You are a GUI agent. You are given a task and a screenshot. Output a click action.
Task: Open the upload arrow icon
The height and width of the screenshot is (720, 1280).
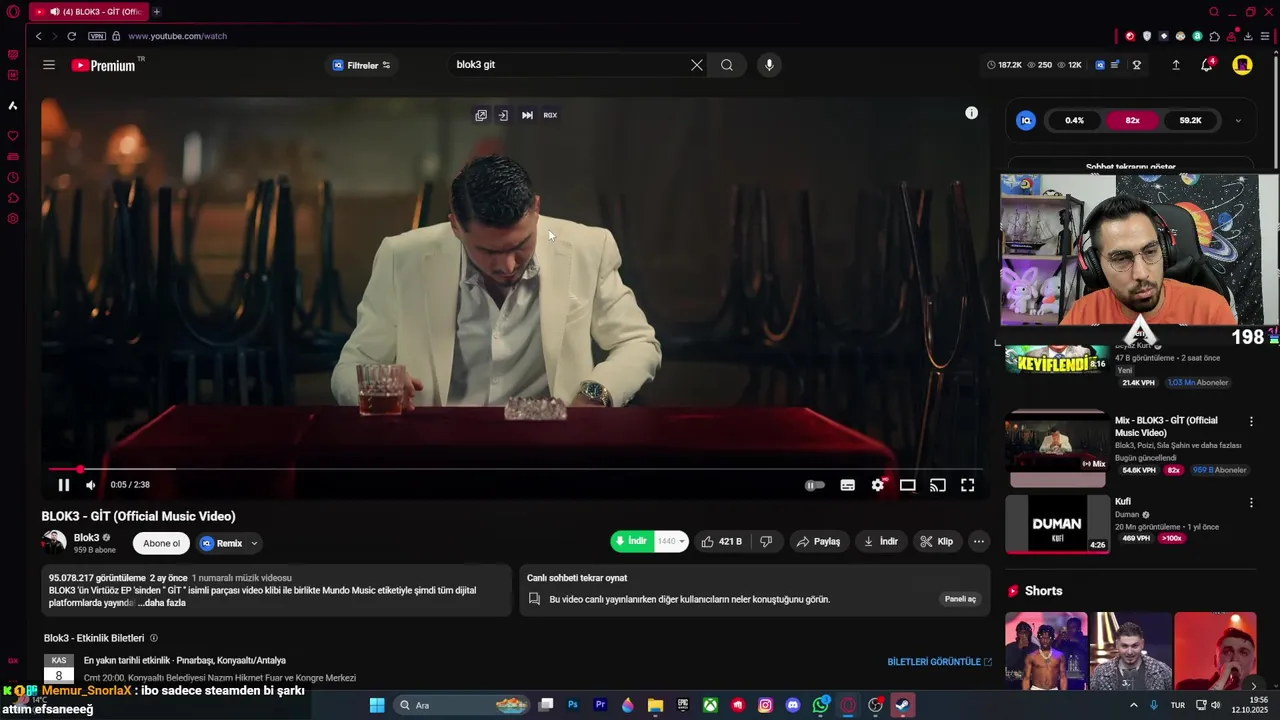[x=1176, y=65]
